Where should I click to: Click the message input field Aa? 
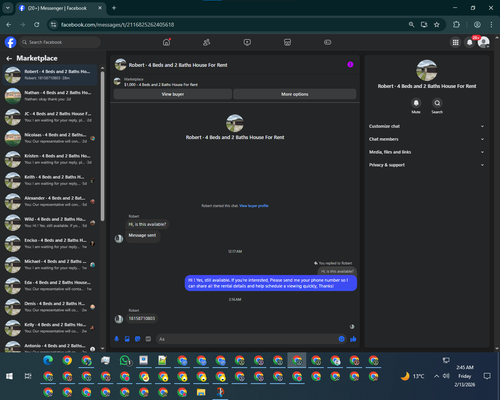pyautogui.click(x=247, y=339)
